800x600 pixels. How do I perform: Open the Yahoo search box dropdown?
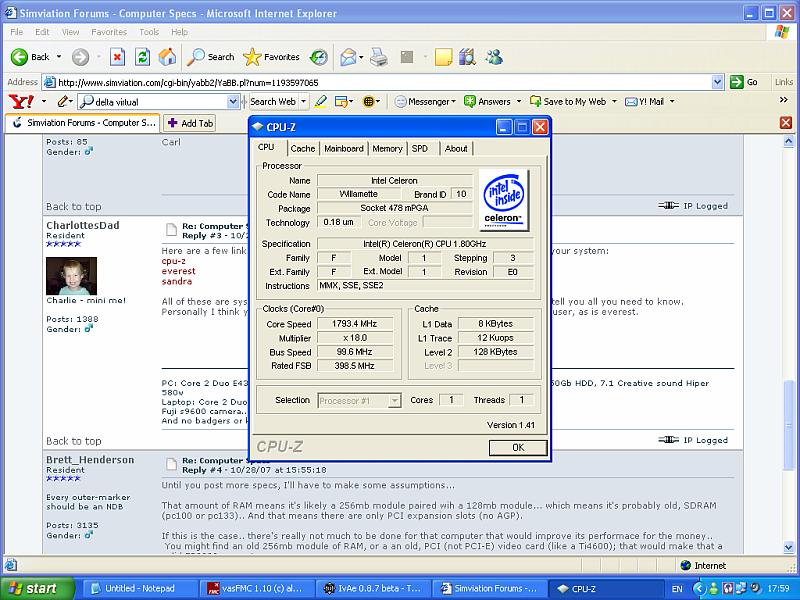pos(233,101)
